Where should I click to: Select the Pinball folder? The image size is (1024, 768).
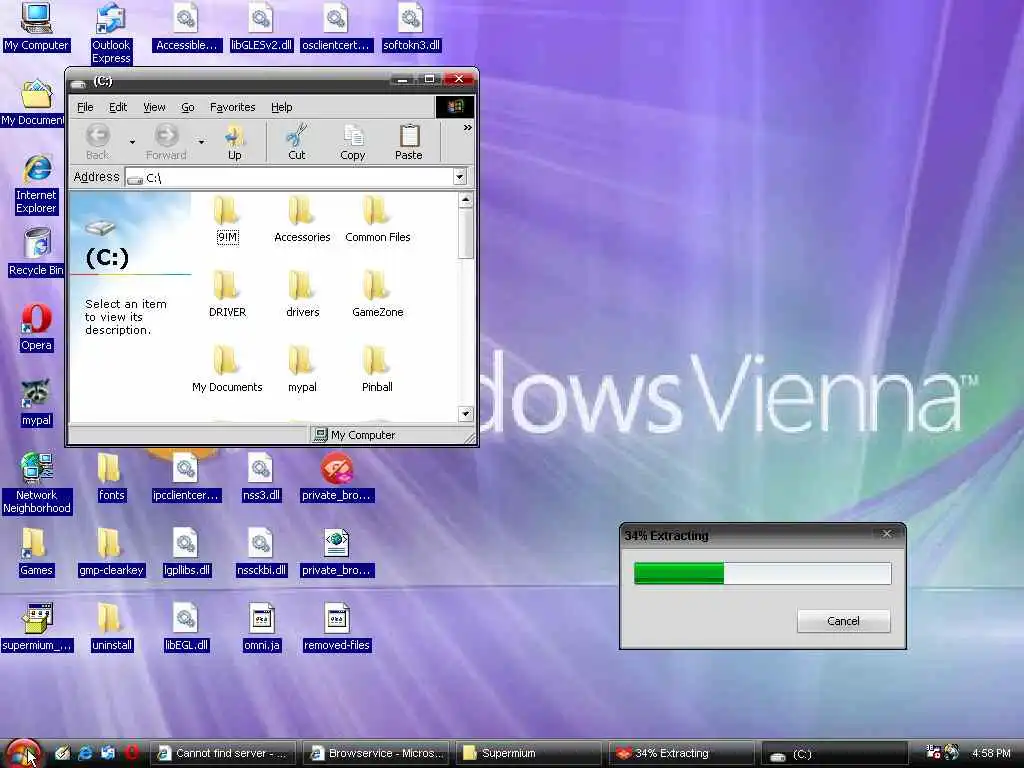tap(377, 370)
